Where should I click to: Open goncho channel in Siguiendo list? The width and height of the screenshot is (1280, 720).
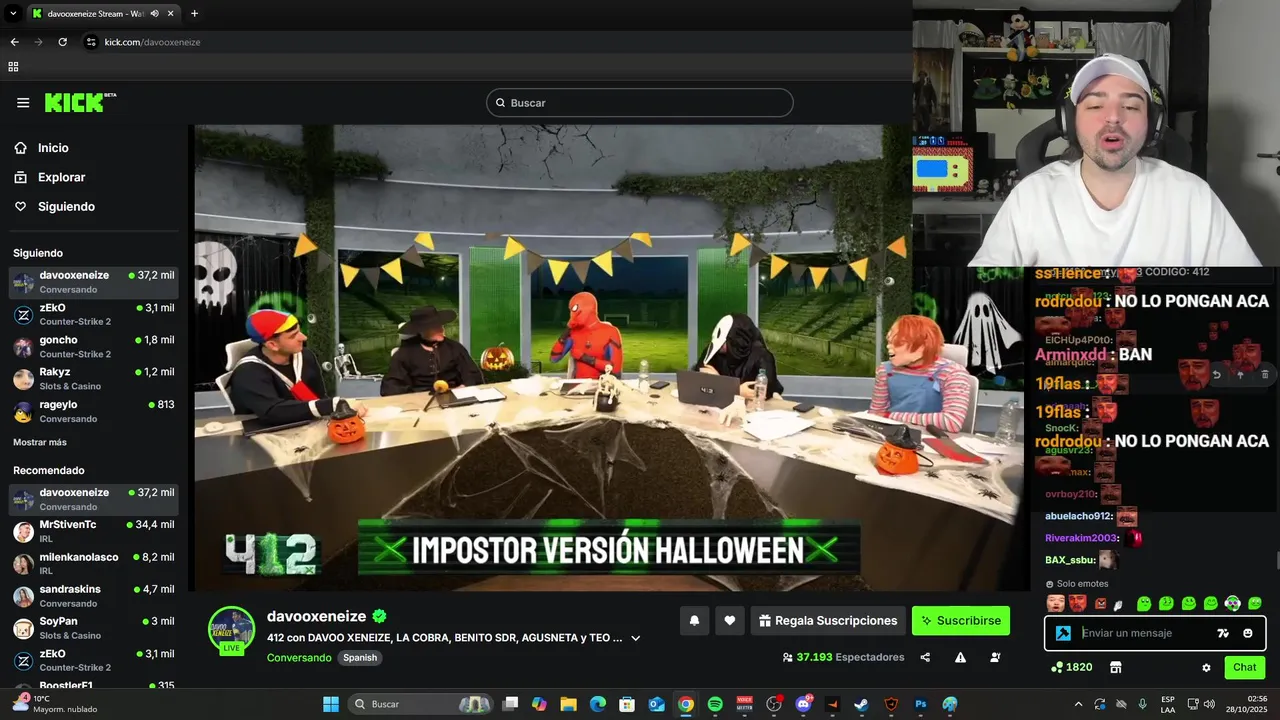pos(94,347)
